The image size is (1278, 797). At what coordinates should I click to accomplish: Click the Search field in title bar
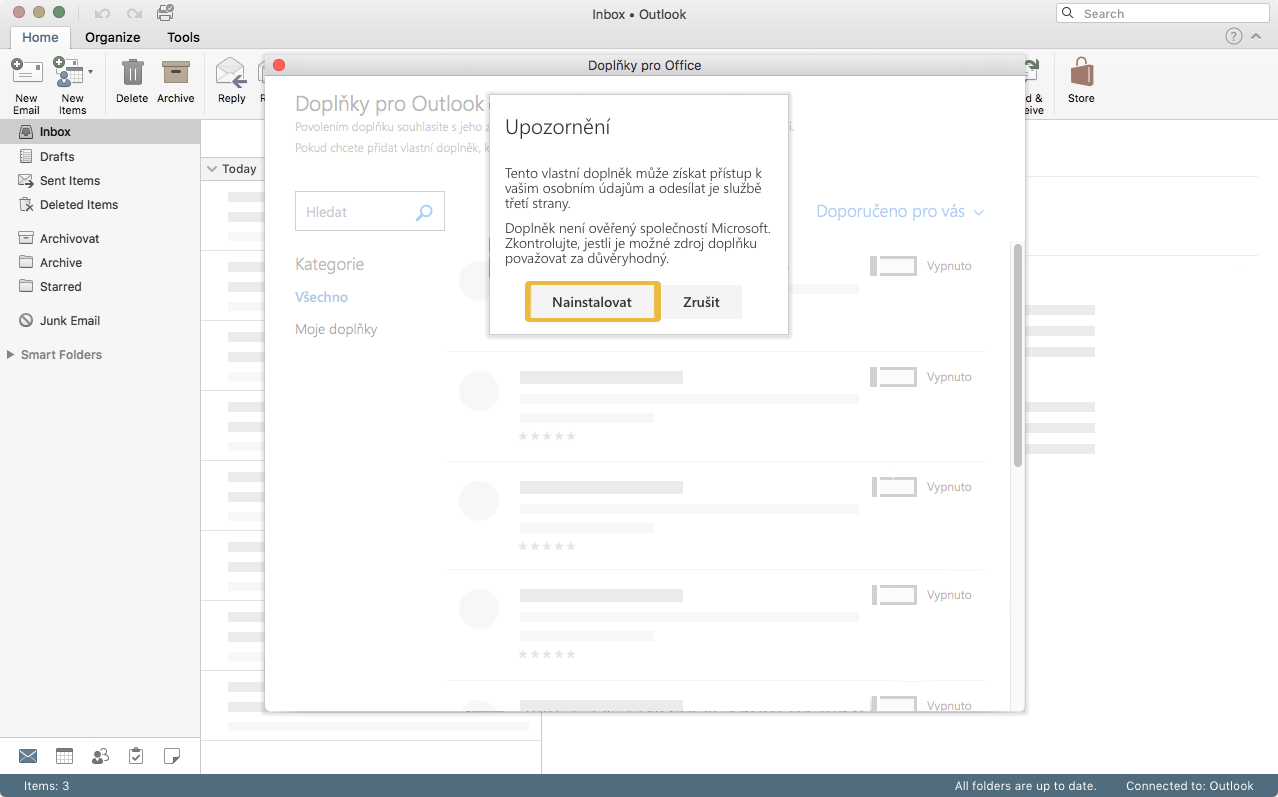[x=1162, y=14]
